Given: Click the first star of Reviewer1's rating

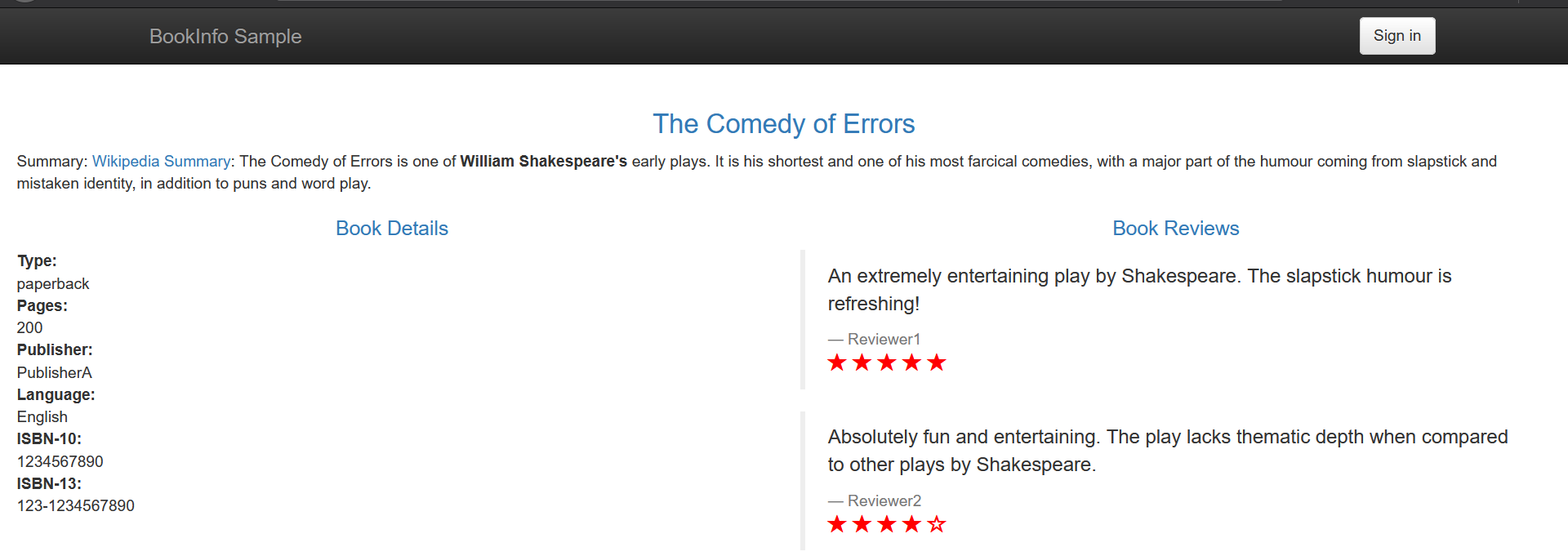Looking at the screenshot, I should [837, 363].
